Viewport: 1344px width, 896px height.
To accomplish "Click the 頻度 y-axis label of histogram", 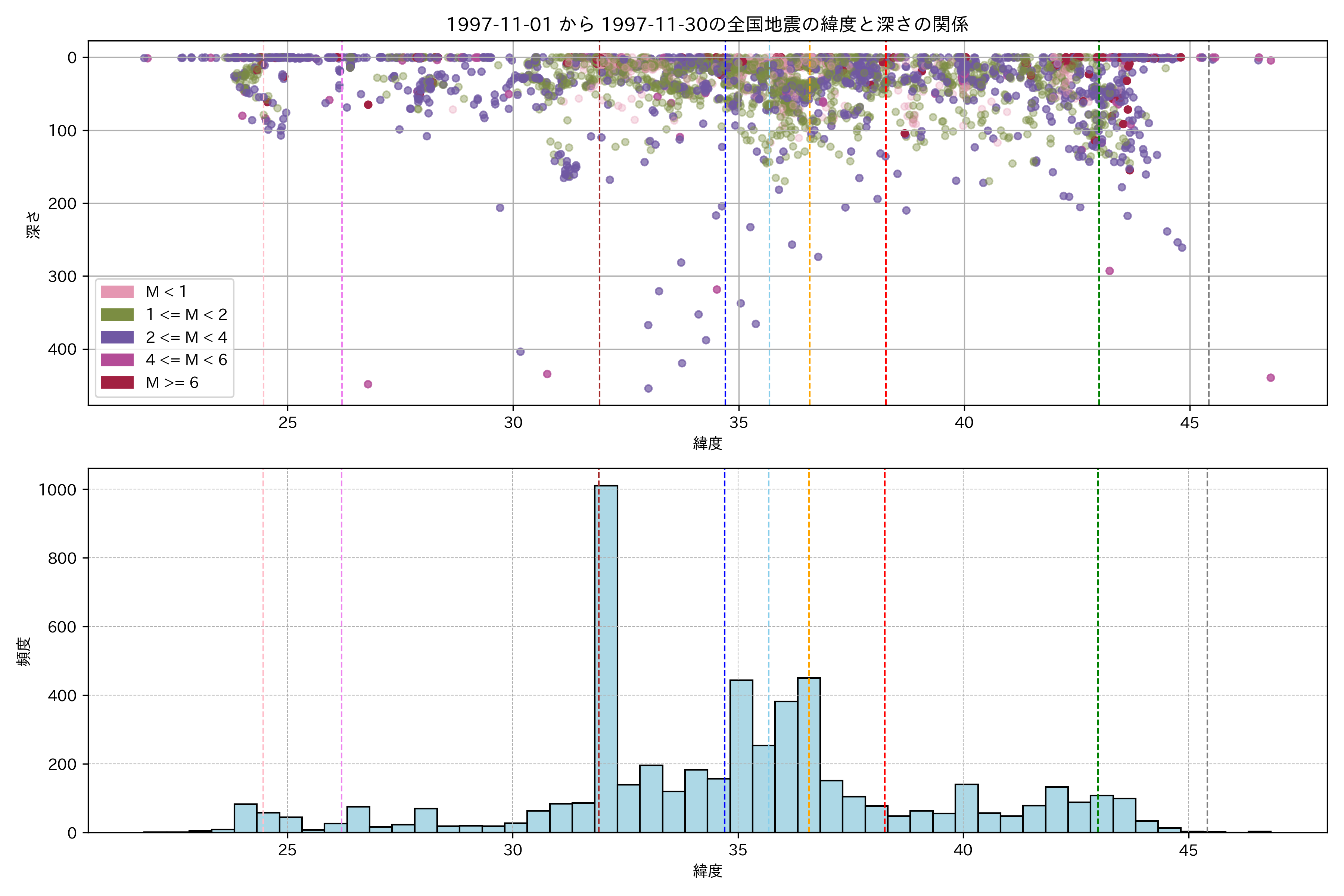I will click(24, 651).
